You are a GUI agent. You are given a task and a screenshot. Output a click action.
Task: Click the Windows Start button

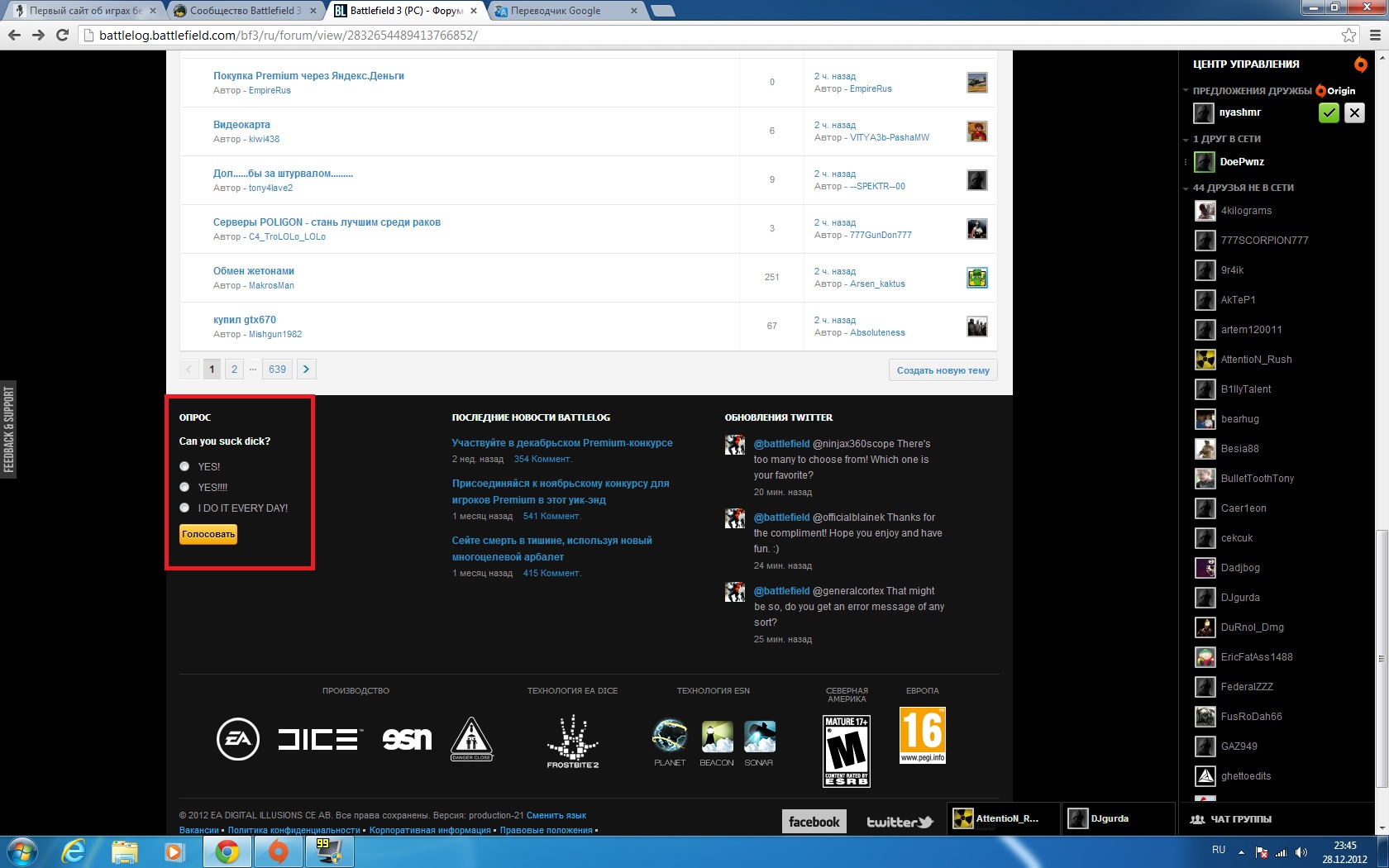click(x=21, y=851)
